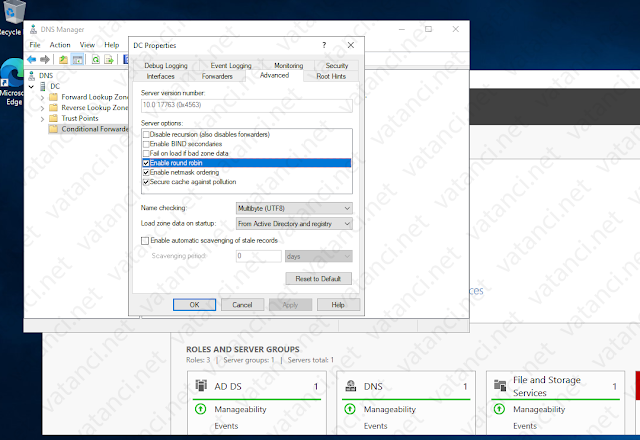Viewport: 640px width, 440px height.
Task: Click the OK button in DC Properties
Action: (194, 304)
